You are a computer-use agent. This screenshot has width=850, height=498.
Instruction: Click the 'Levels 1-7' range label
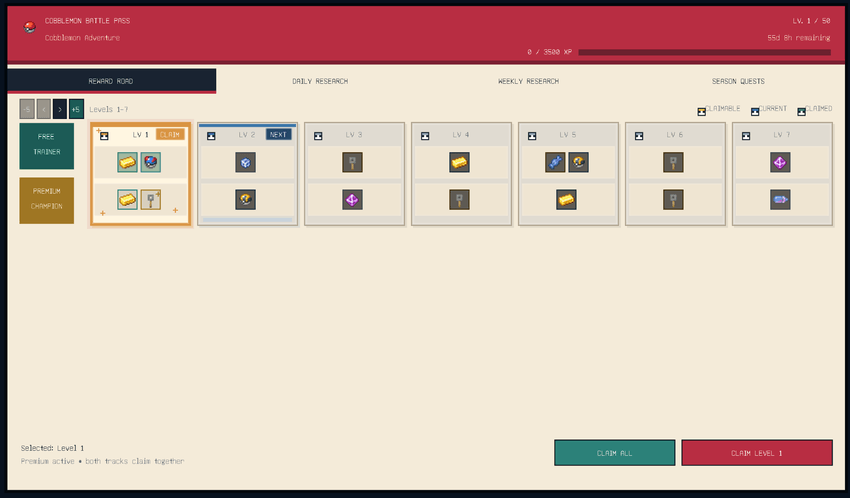pos(108,109)
